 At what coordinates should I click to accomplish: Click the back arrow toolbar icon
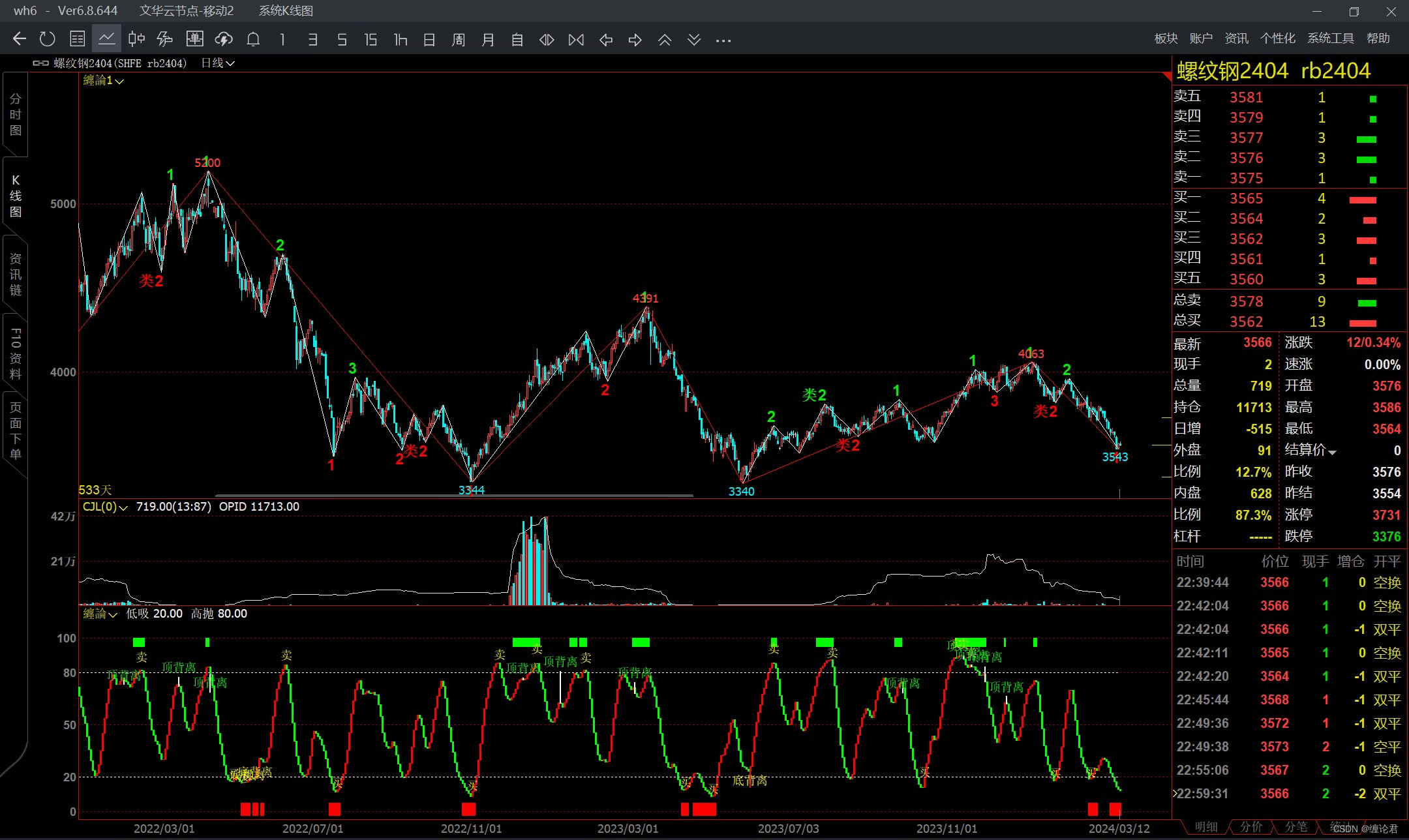20,39
